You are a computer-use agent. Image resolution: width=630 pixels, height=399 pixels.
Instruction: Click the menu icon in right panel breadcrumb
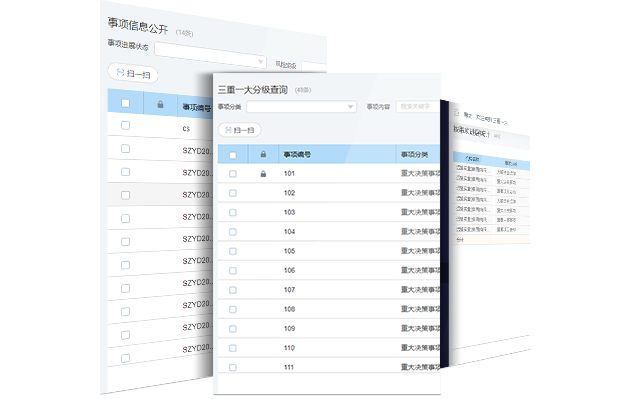[x=456, y=113]
